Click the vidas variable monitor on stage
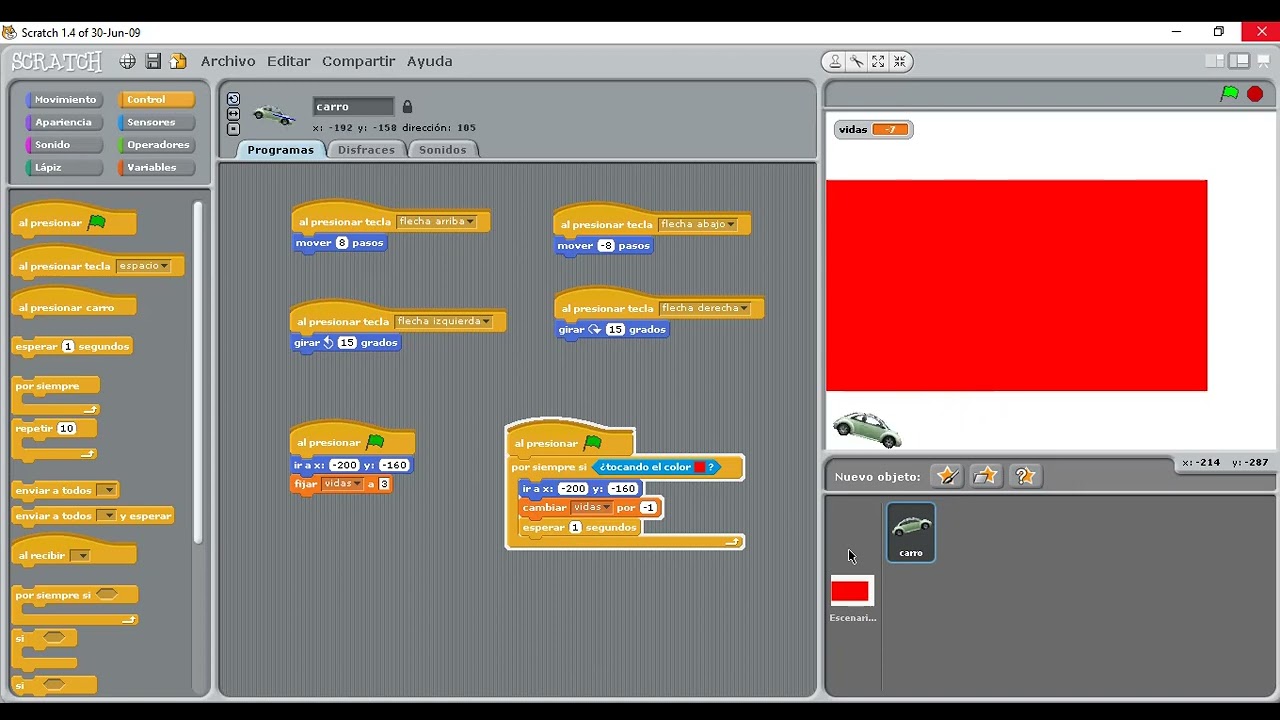Image resolution: width=1280 pixels, height=720 pixels. point(873,129)
